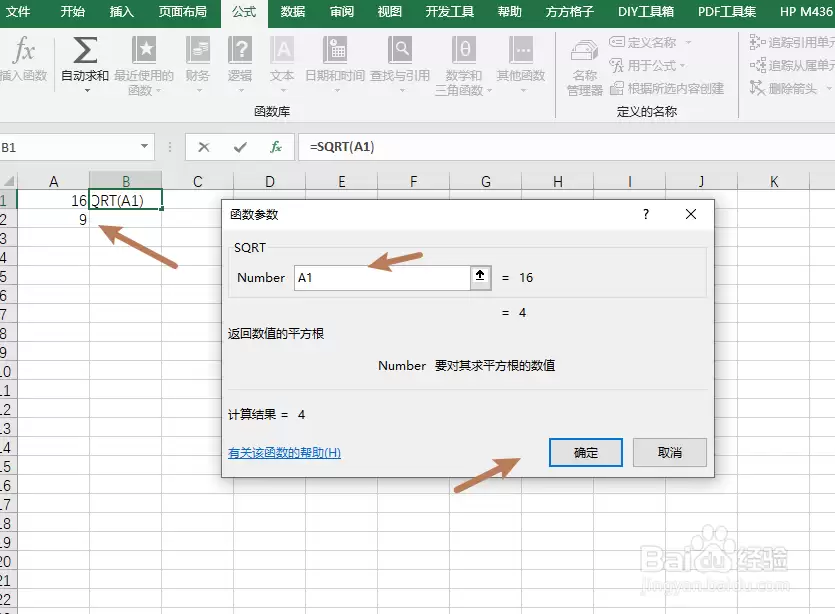Viewport: 835px width, 614px height.
Task: Switch to the Page Layout (页面布局) tab
Action: tap(183, 12)
